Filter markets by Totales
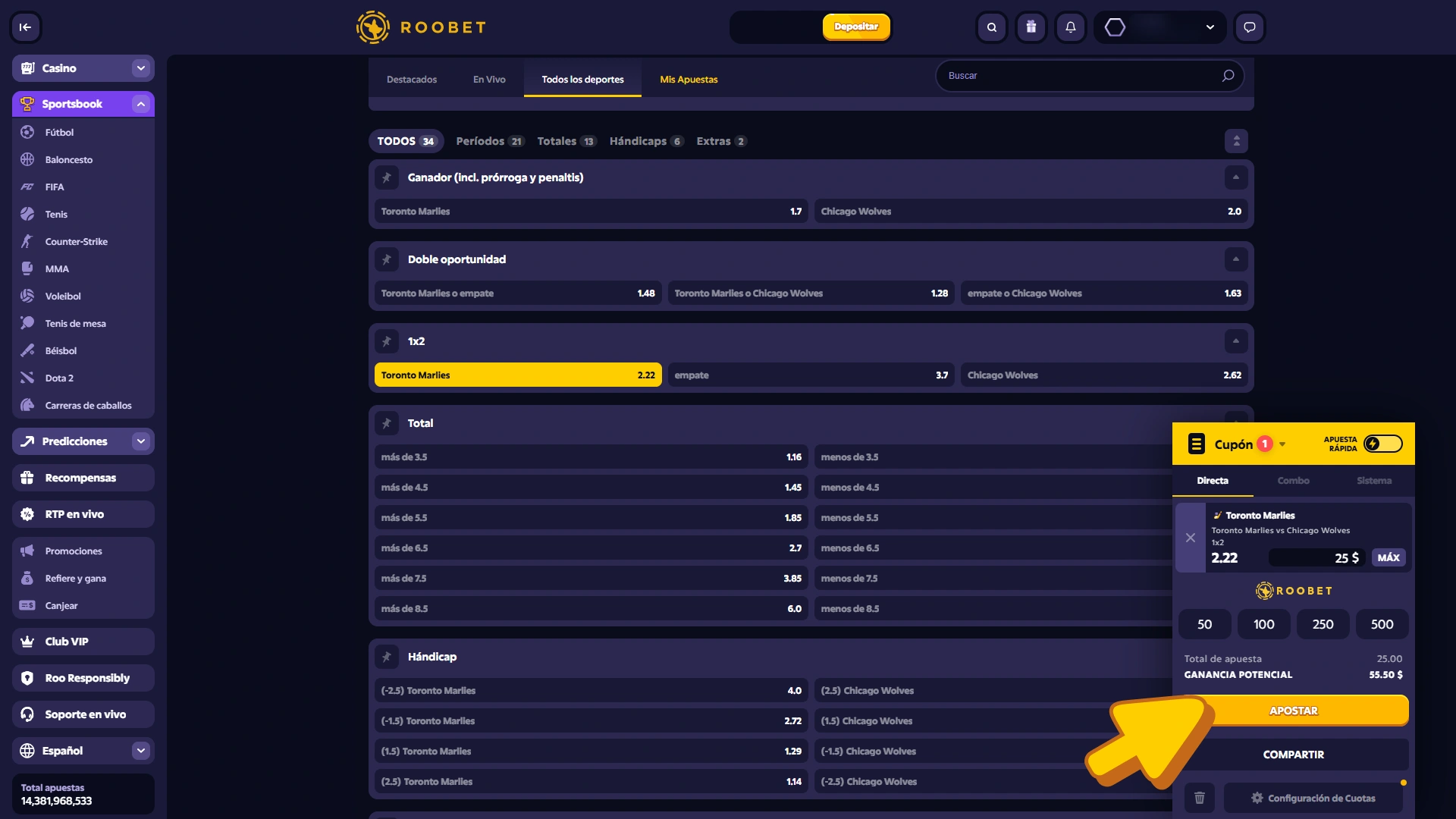1456x819 pixels. pyautogui.click(x=566, y=141)
